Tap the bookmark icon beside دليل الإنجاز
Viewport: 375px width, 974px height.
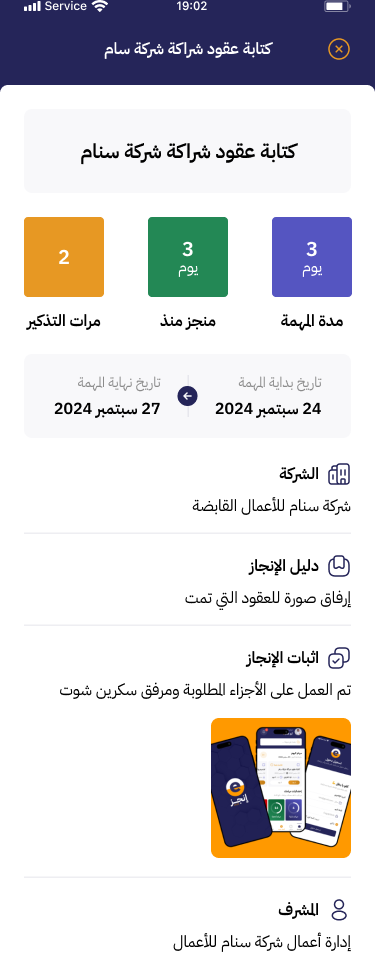(x=339, y=566)
